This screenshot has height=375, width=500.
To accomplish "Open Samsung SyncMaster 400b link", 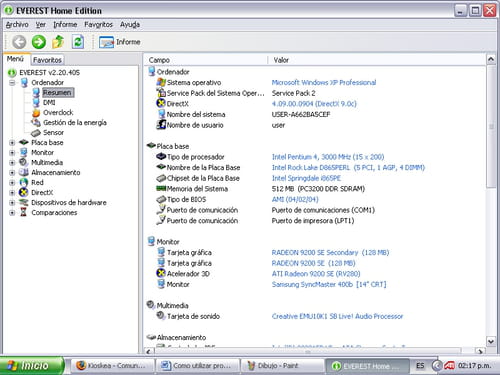I will pyautogui.click(x=329, y=284).
